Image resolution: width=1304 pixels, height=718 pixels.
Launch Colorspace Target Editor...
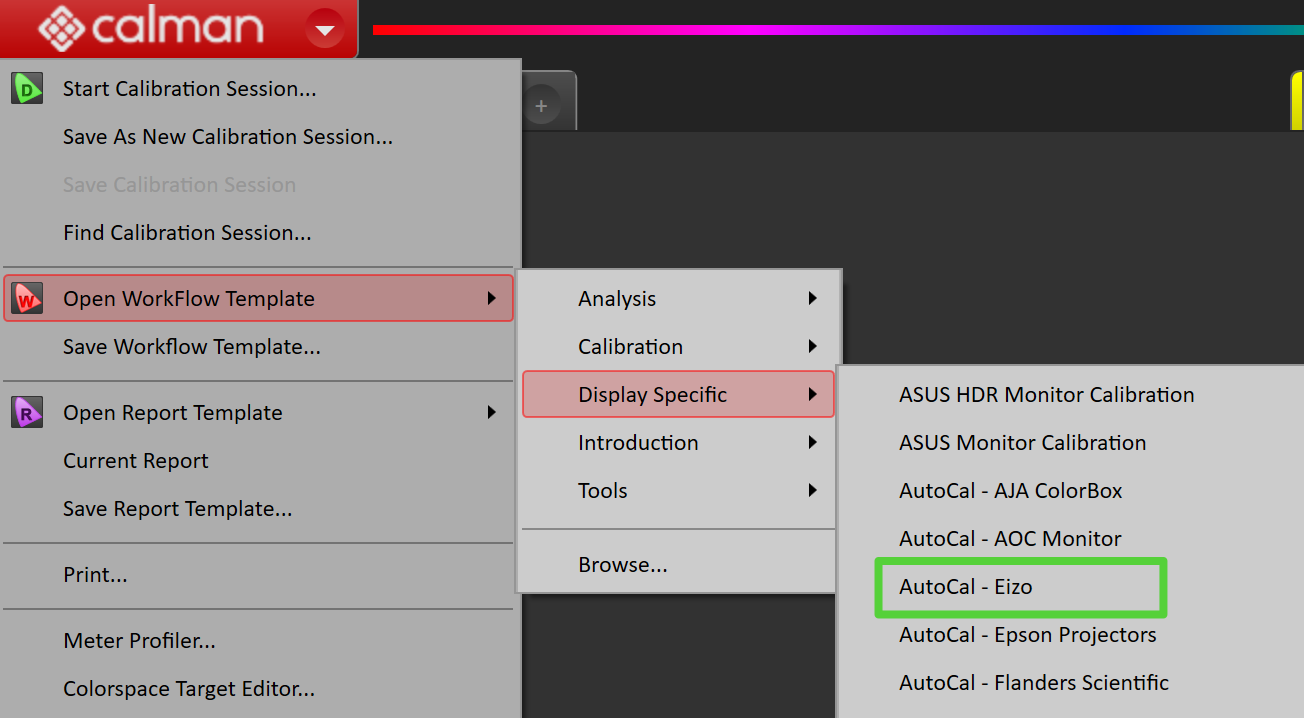coord(189,689)
